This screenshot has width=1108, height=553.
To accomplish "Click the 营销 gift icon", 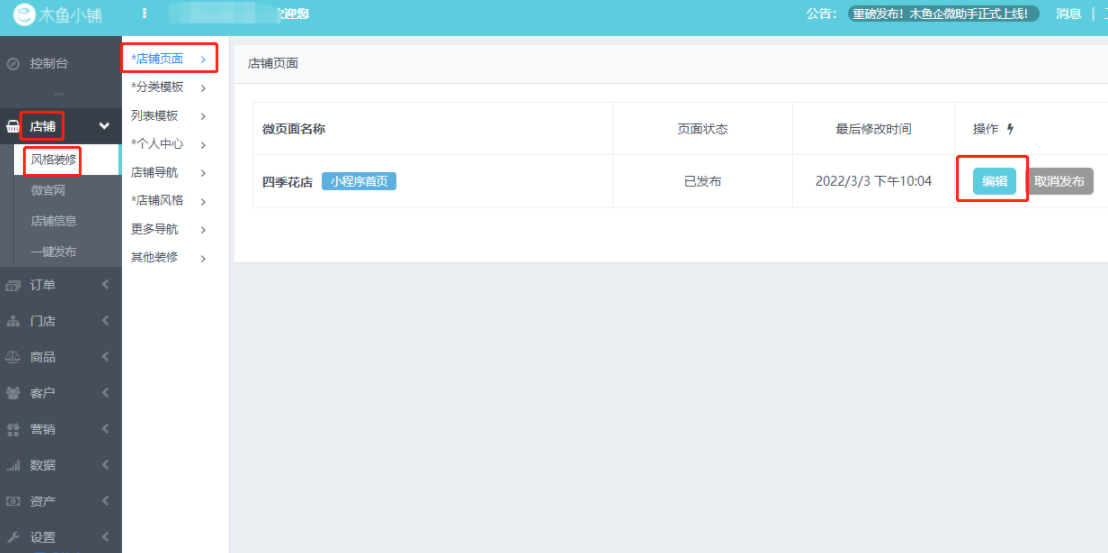I will click(13, 429).
